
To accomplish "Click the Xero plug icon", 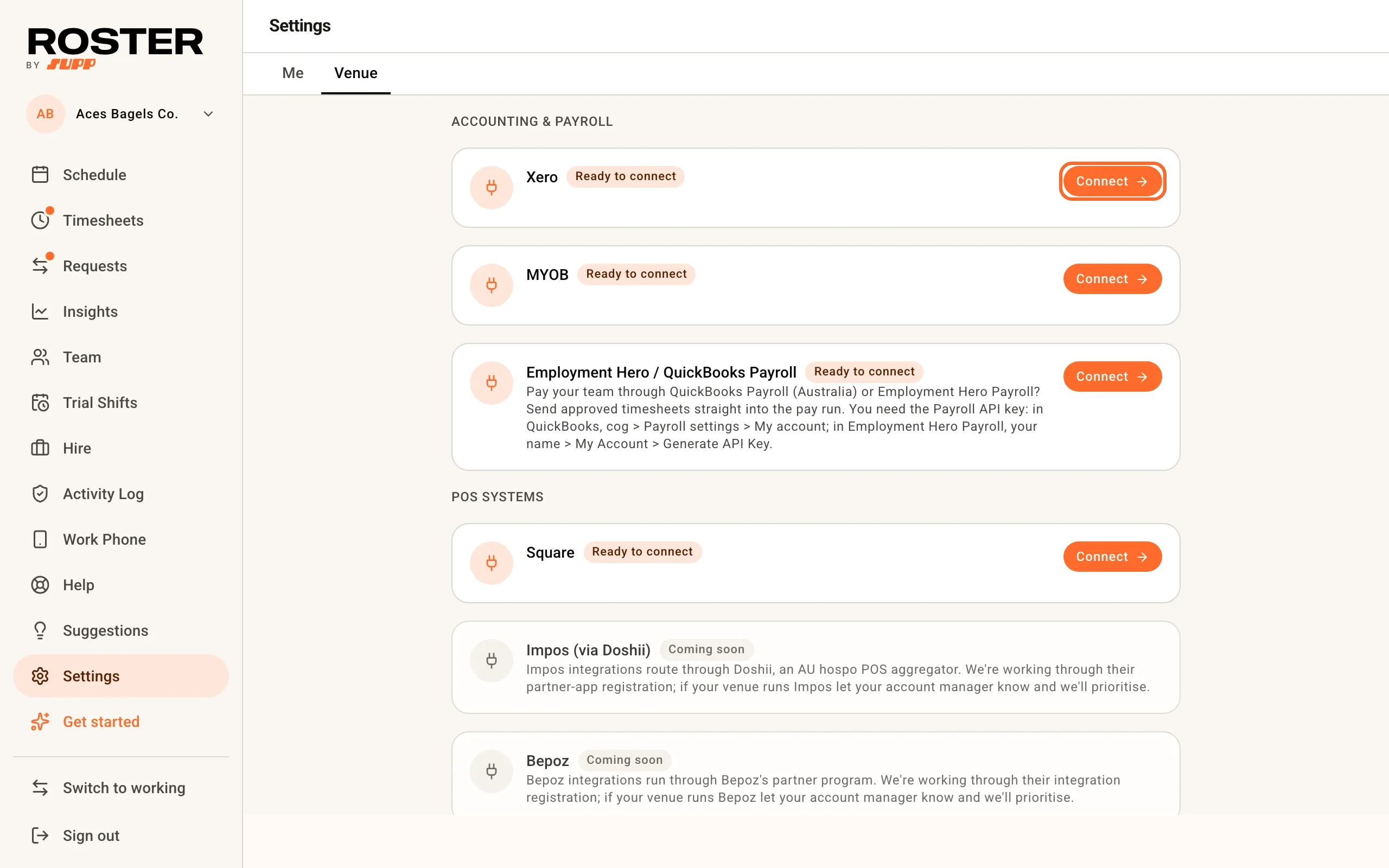I will point(492,188).
